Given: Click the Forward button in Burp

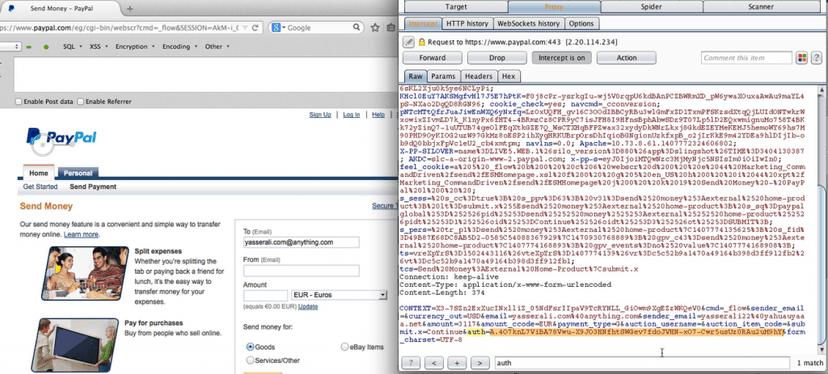Looking at the screenshot, I should [x=432, y=58].
